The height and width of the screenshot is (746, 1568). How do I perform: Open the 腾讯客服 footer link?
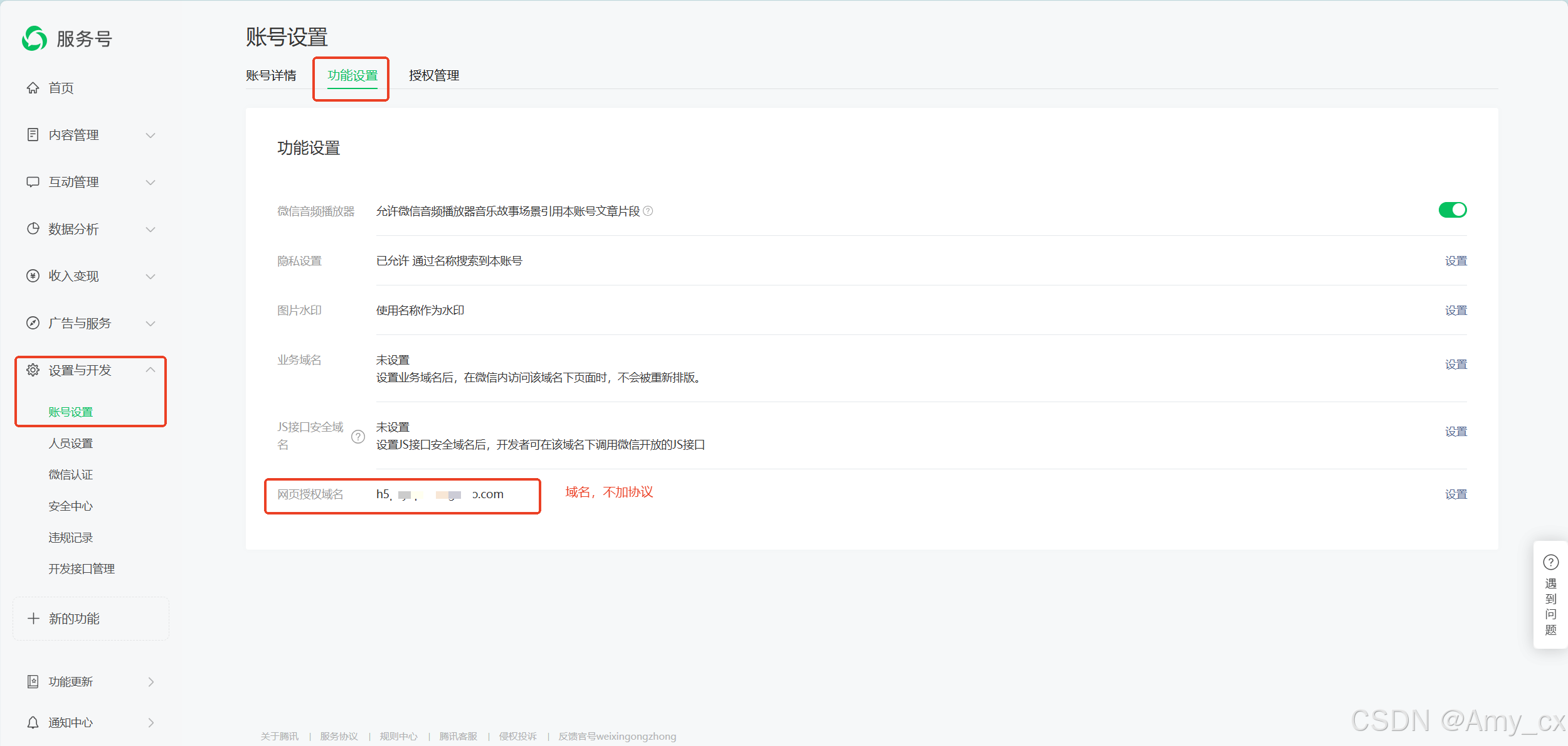458,737
